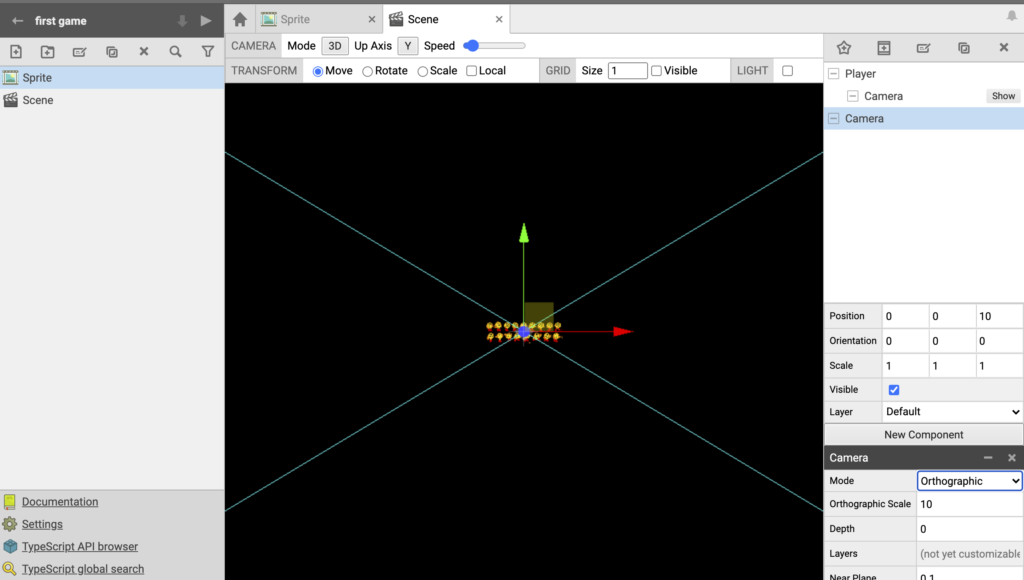Select the Rotate transform radio button

tap(368, 71)
